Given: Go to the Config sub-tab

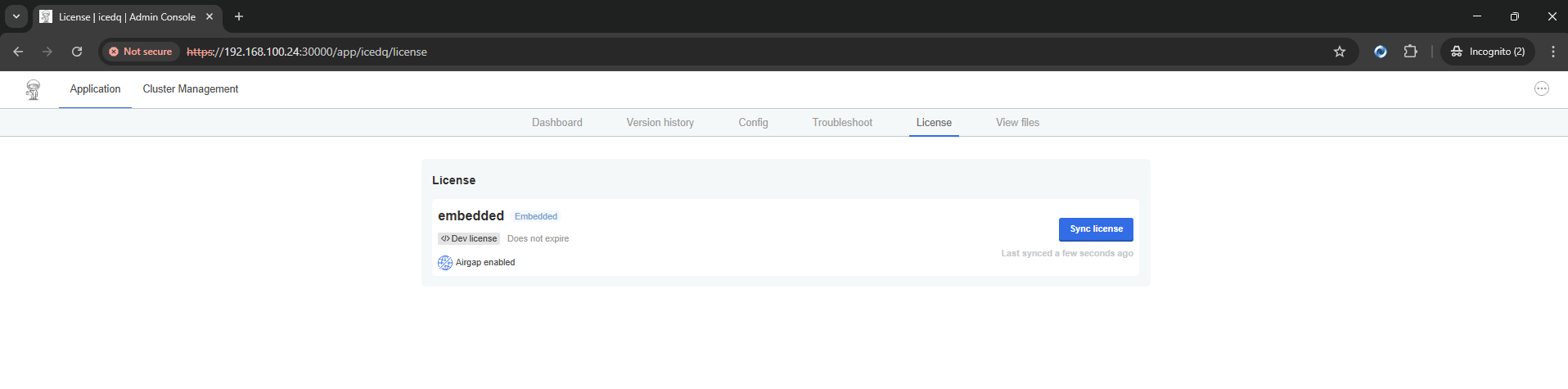Looking at the screenshot, I should (x=754, y=123).
